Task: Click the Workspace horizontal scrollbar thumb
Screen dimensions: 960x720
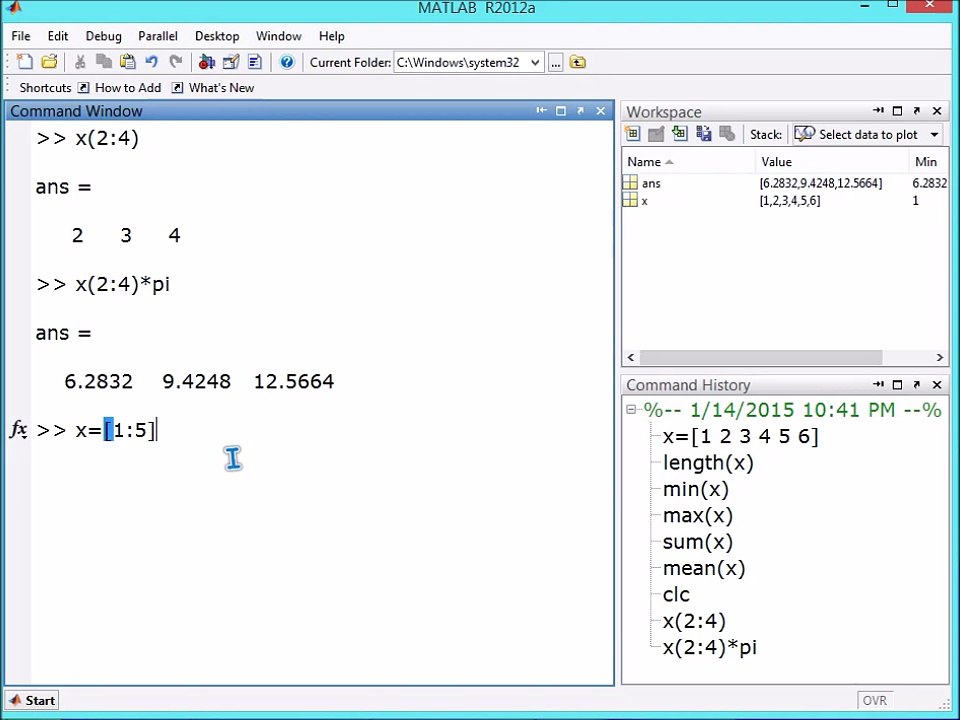Action: (x=761, y=357)
